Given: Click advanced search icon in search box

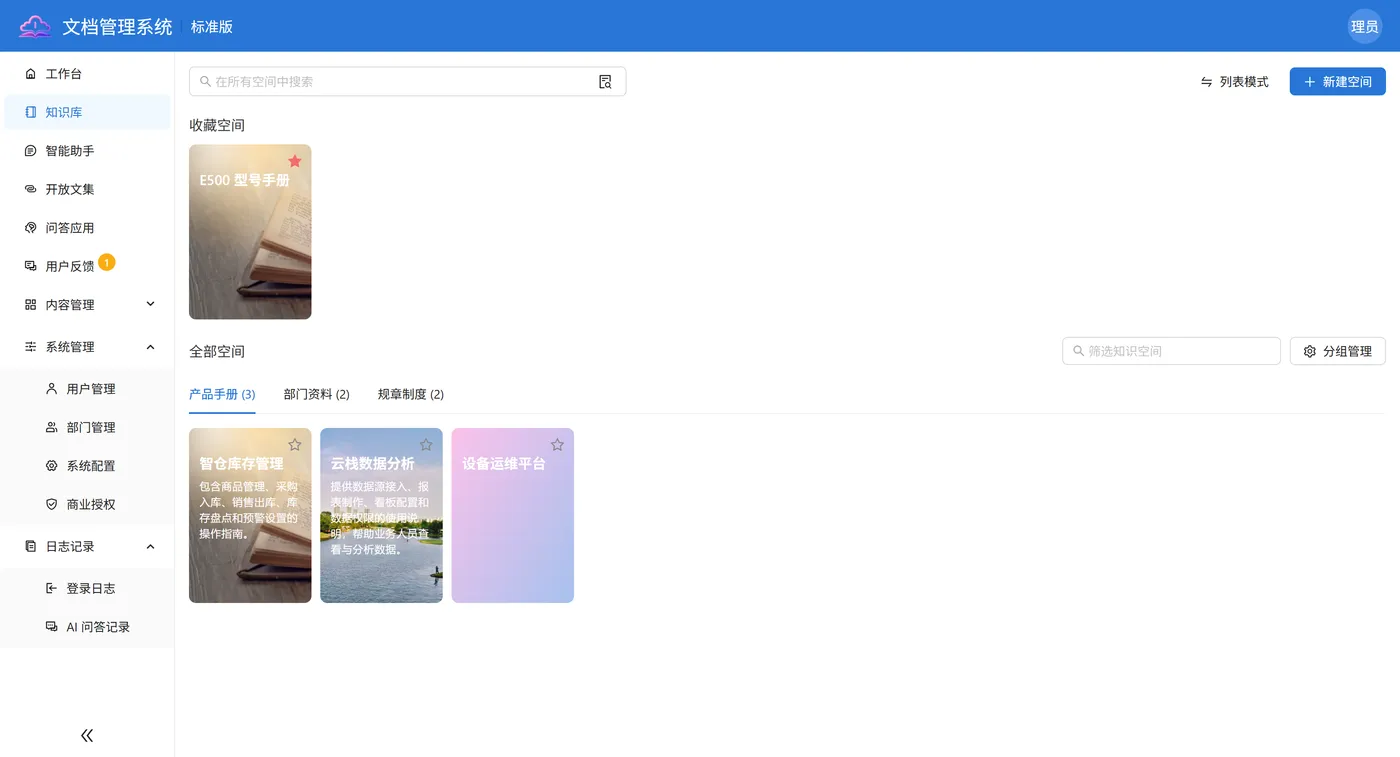Looking at the screenshot, I should pos(605,82).
